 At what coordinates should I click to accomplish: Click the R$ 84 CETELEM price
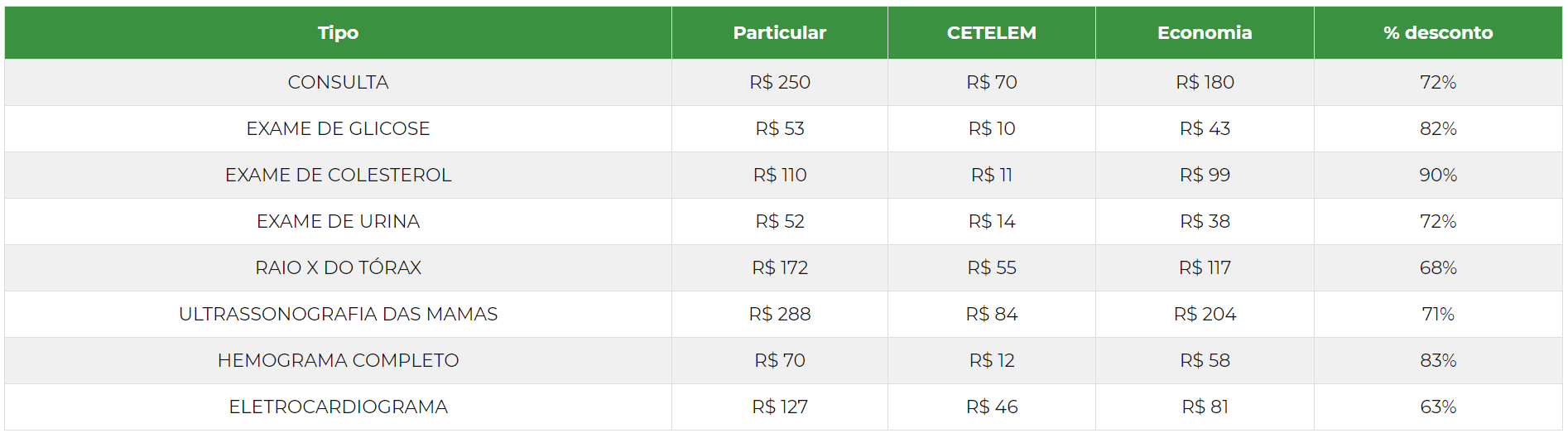tap(991, 314)
